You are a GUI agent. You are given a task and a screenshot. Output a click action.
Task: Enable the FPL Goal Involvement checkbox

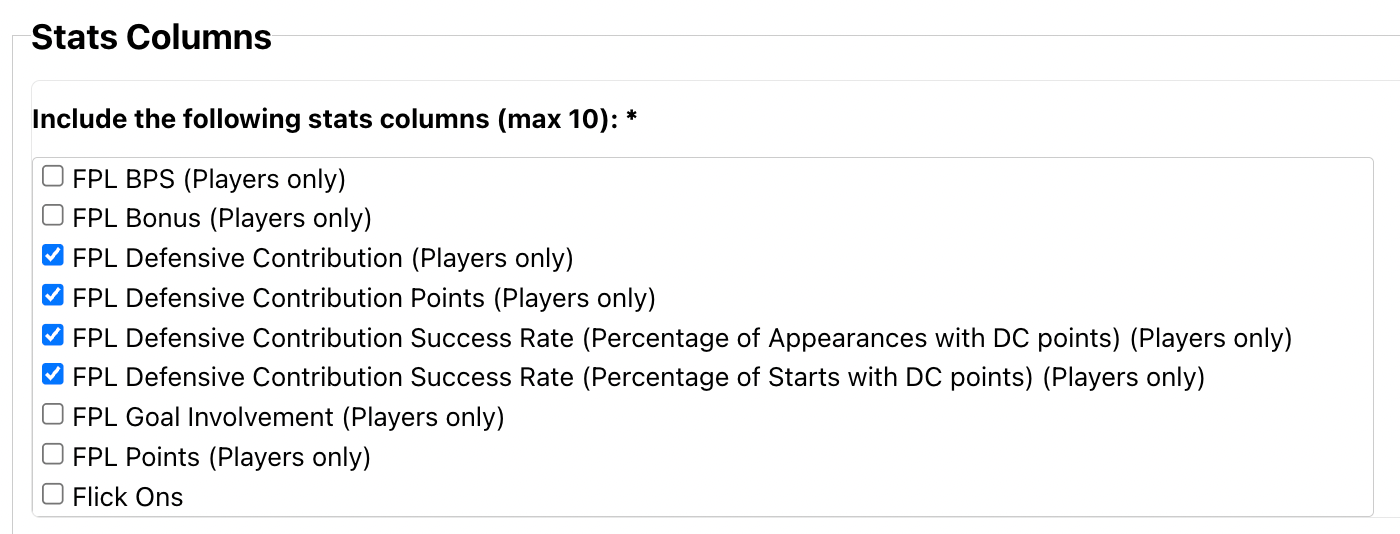click(53, 415)
